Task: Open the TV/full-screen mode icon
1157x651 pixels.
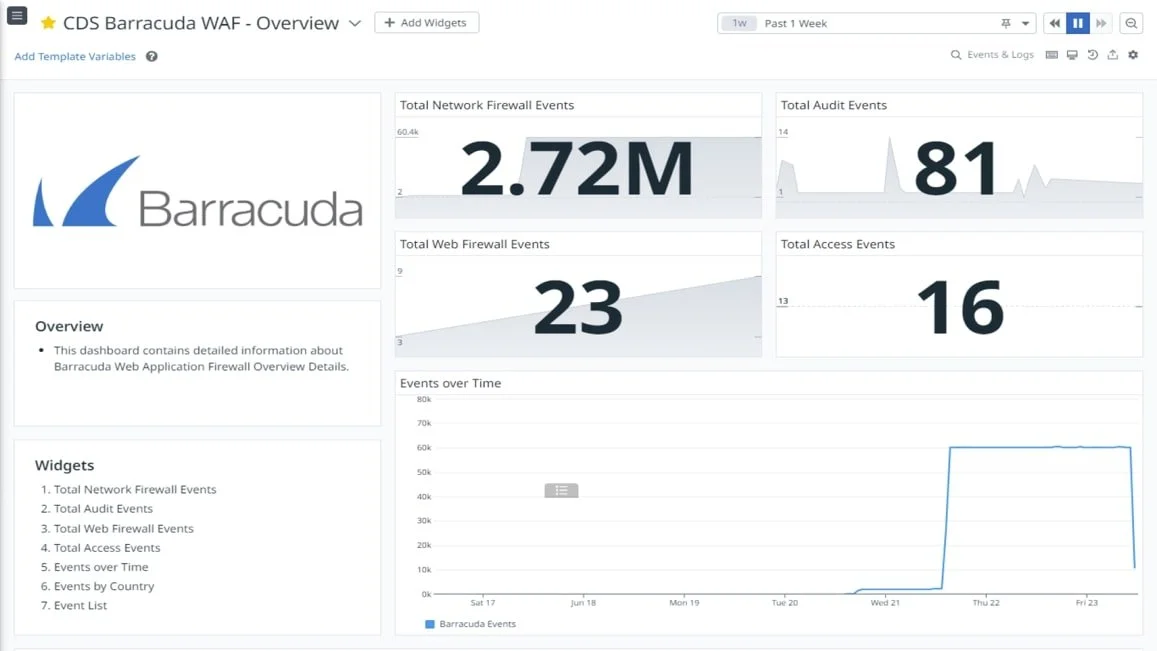Action: [x=1072, y=55]
